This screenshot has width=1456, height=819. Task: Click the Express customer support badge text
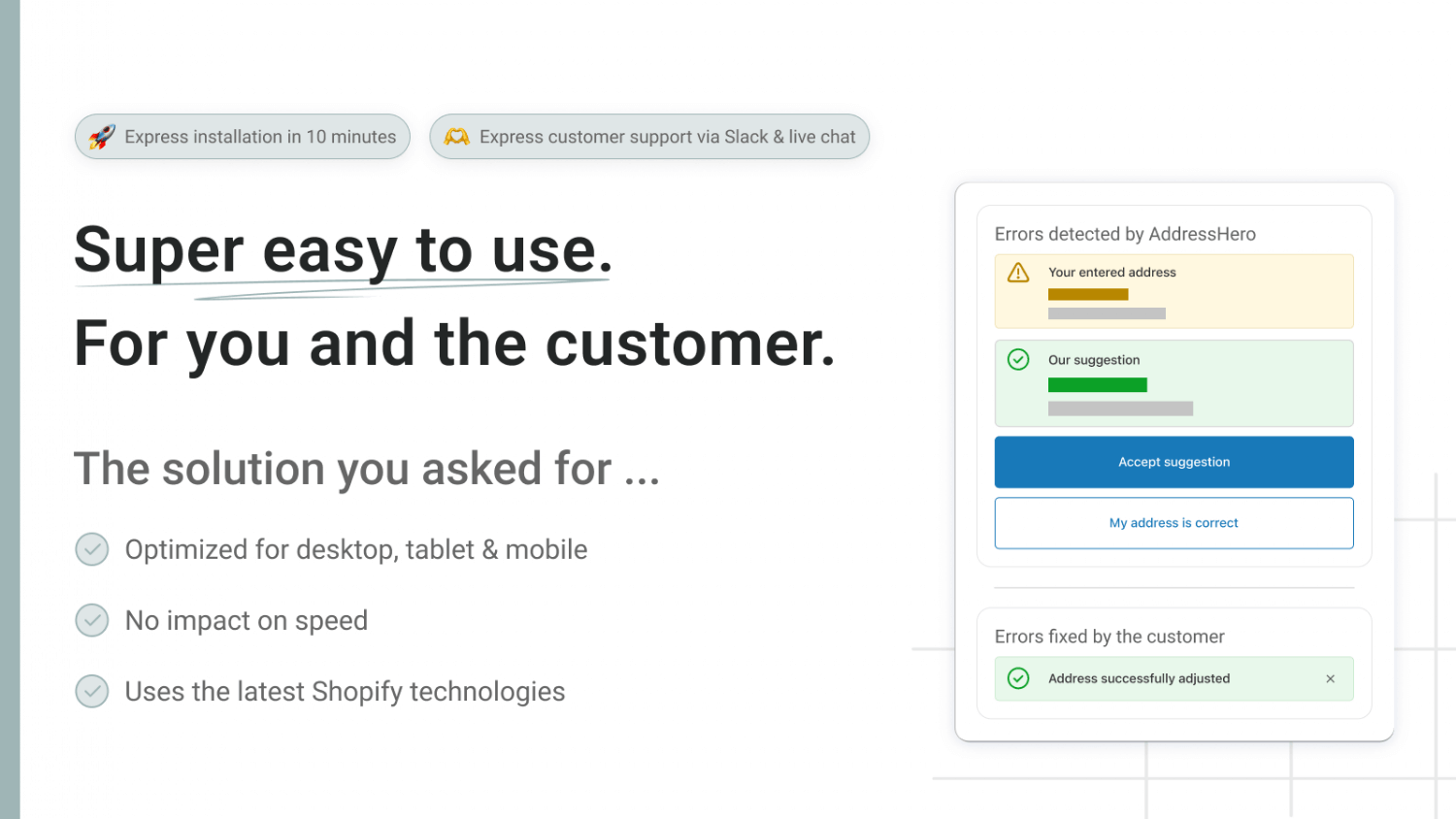[x=667, y=137]
